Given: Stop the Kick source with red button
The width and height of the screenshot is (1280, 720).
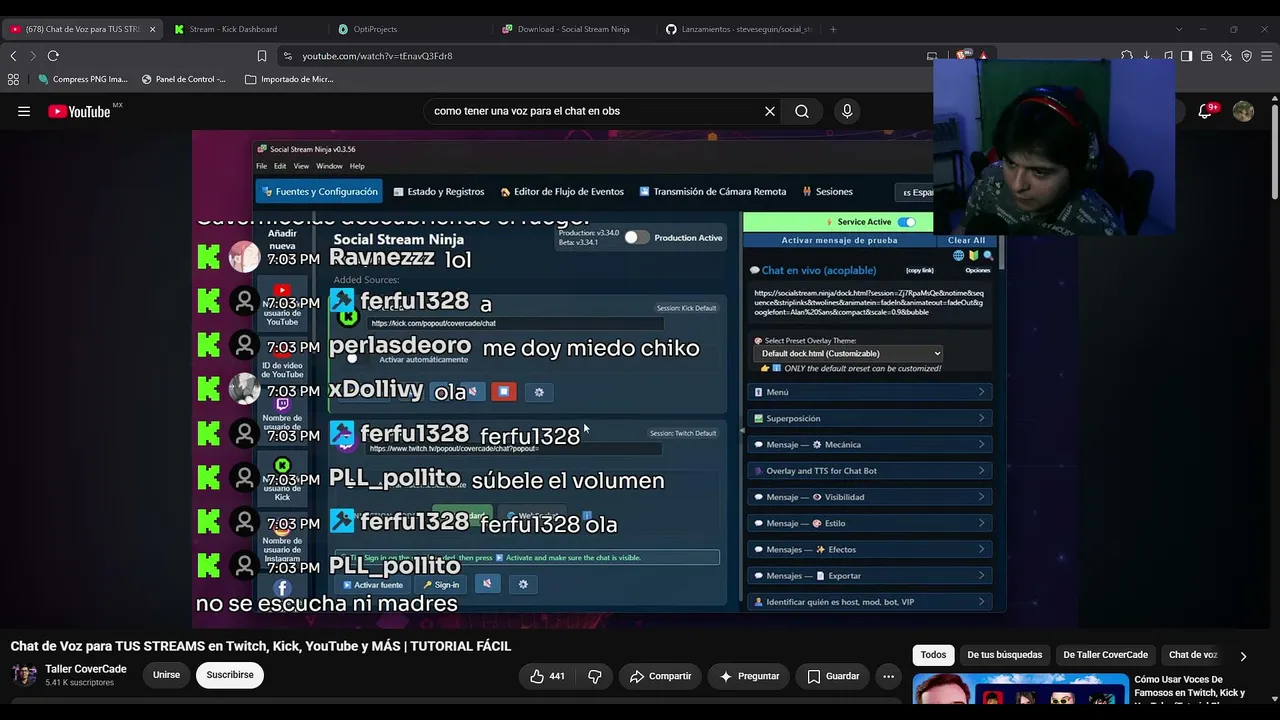Looking at the screenshot, I should pyautogui.click(x=504, y=392).
